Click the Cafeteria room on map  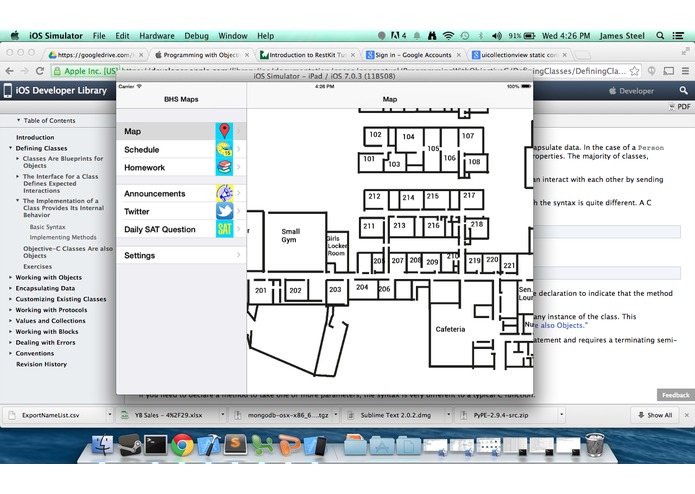450,329
